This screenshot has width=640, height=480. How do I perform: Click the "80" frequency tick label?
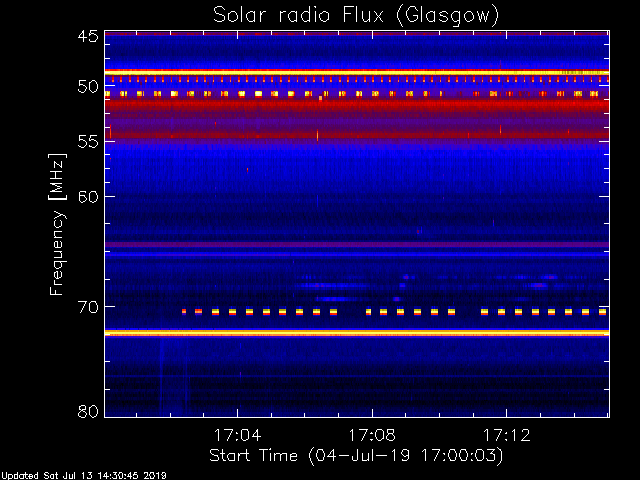tap(88, 411)
